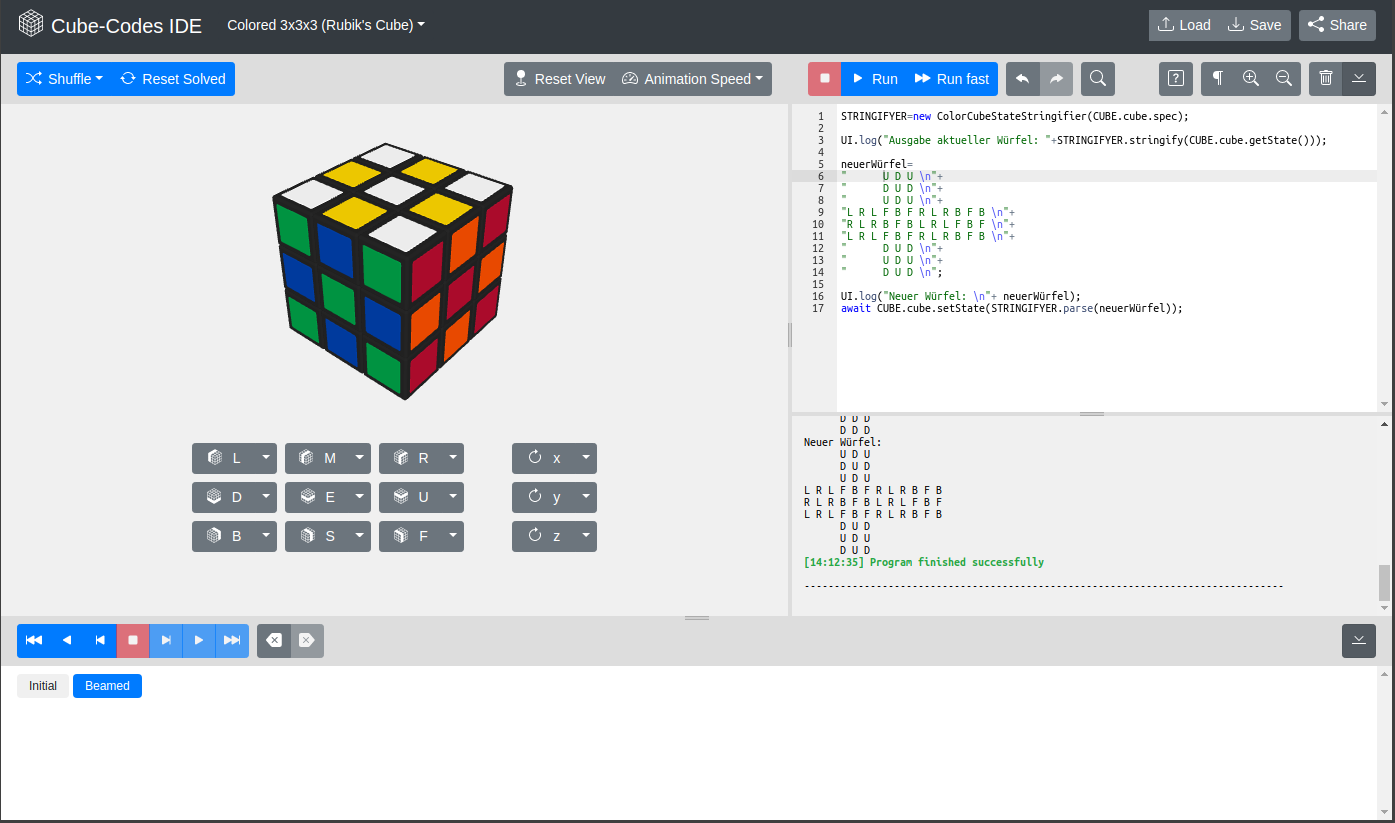This screenshot has width=1395, height=823.
Task: Stop playback with the red square
Action: point(133,640)
